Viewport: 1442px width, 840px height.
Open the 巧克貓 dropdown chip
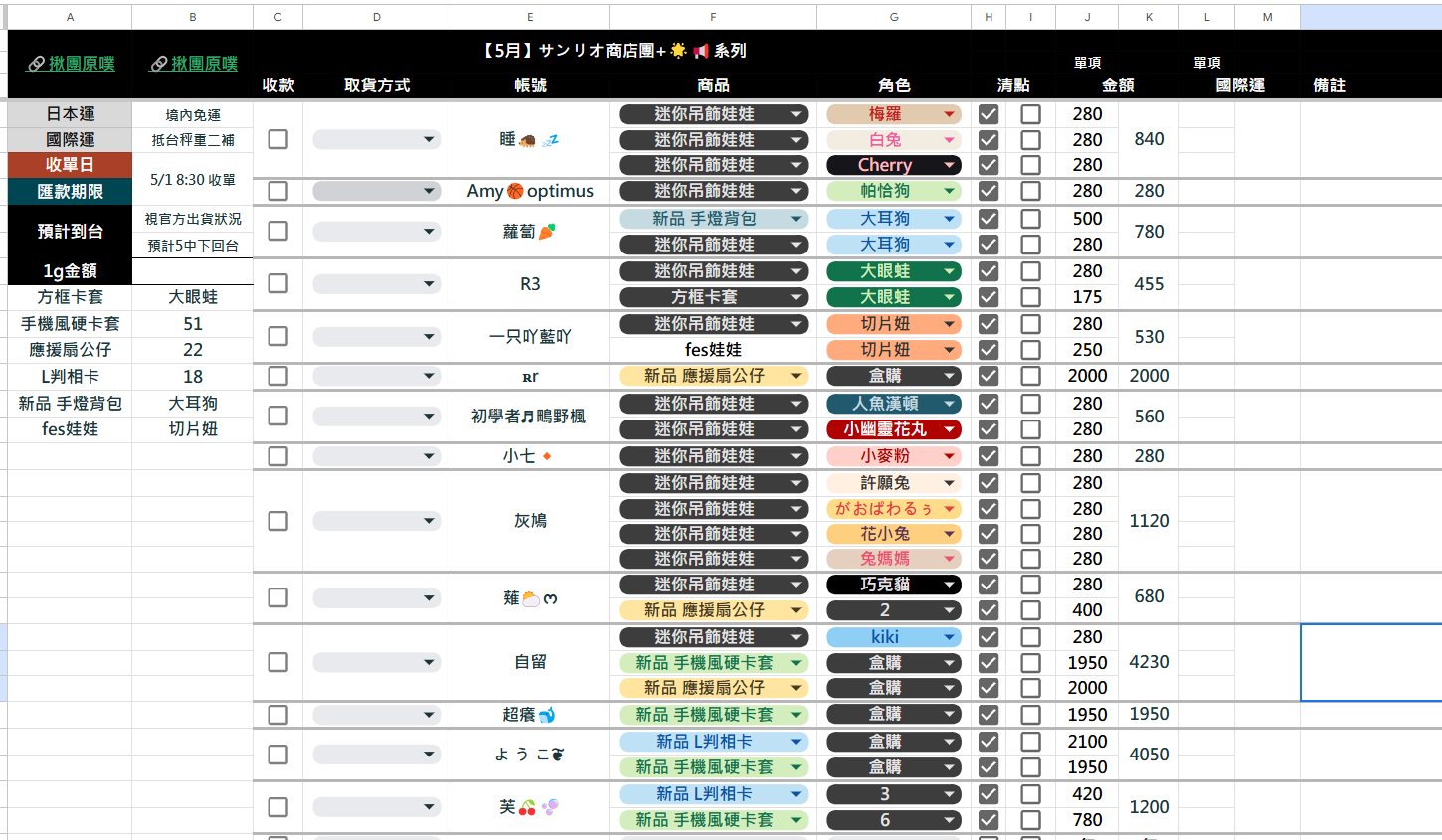894,585
